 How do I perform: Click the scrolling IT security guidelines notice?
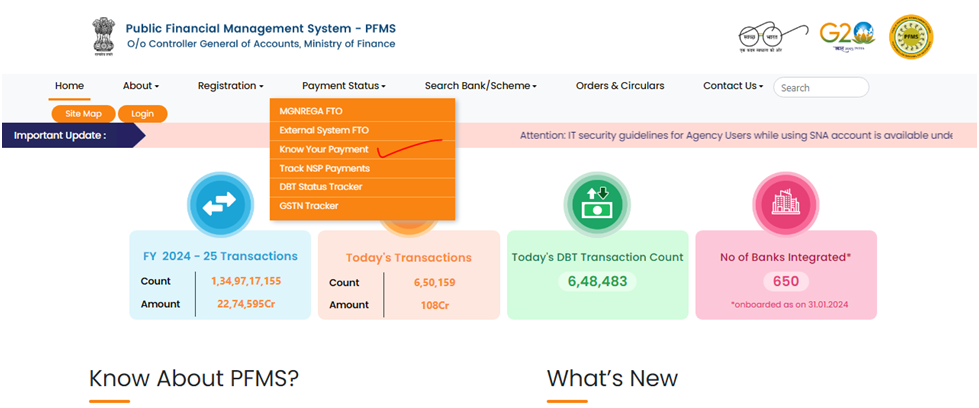pyautogui.click(x=736, y=136)
